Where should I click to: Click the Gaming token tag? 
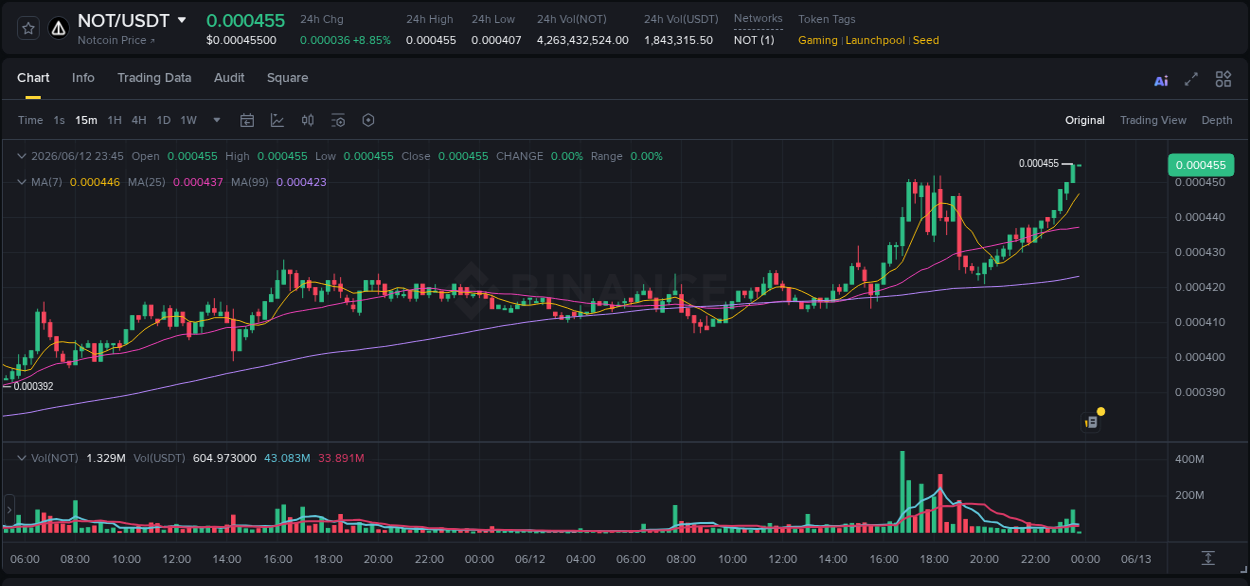818,40
